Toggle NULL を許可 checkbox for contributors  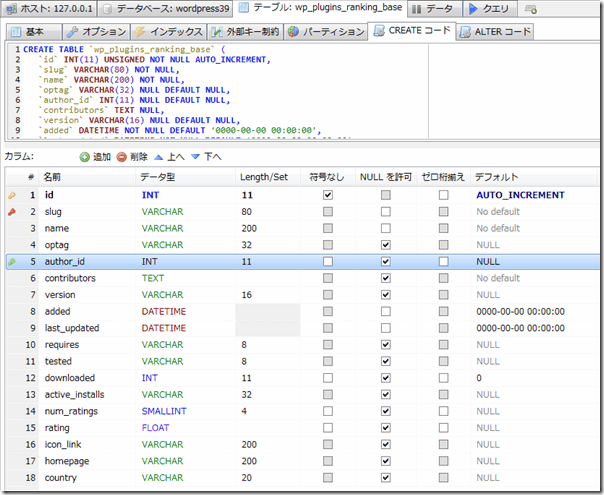point(386,278)
